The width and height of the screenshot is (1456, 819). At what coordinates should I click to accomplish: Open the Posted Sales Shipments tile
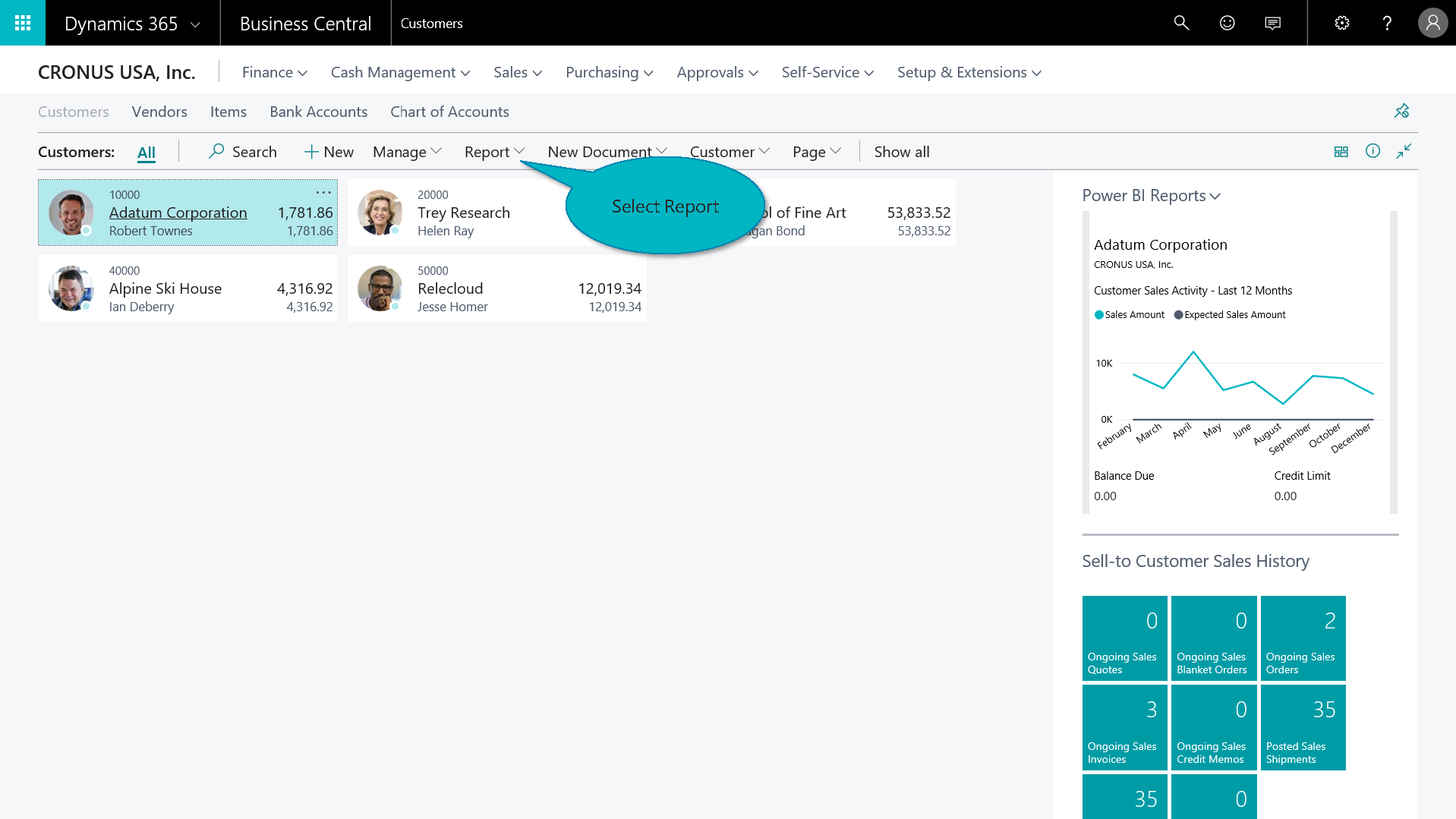[1303, 727]
